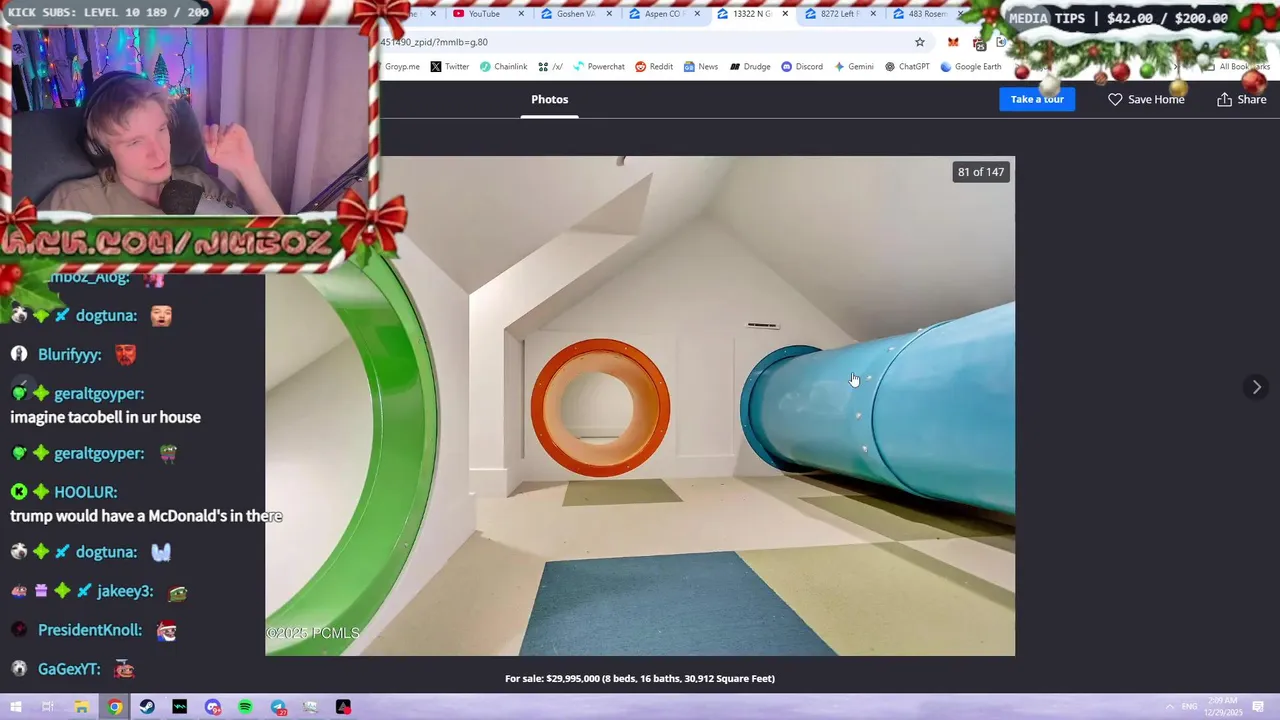
Task: Click the 'imagine tacobell in ur house' message
Action: pyautogui.click(x=105, y=417)
